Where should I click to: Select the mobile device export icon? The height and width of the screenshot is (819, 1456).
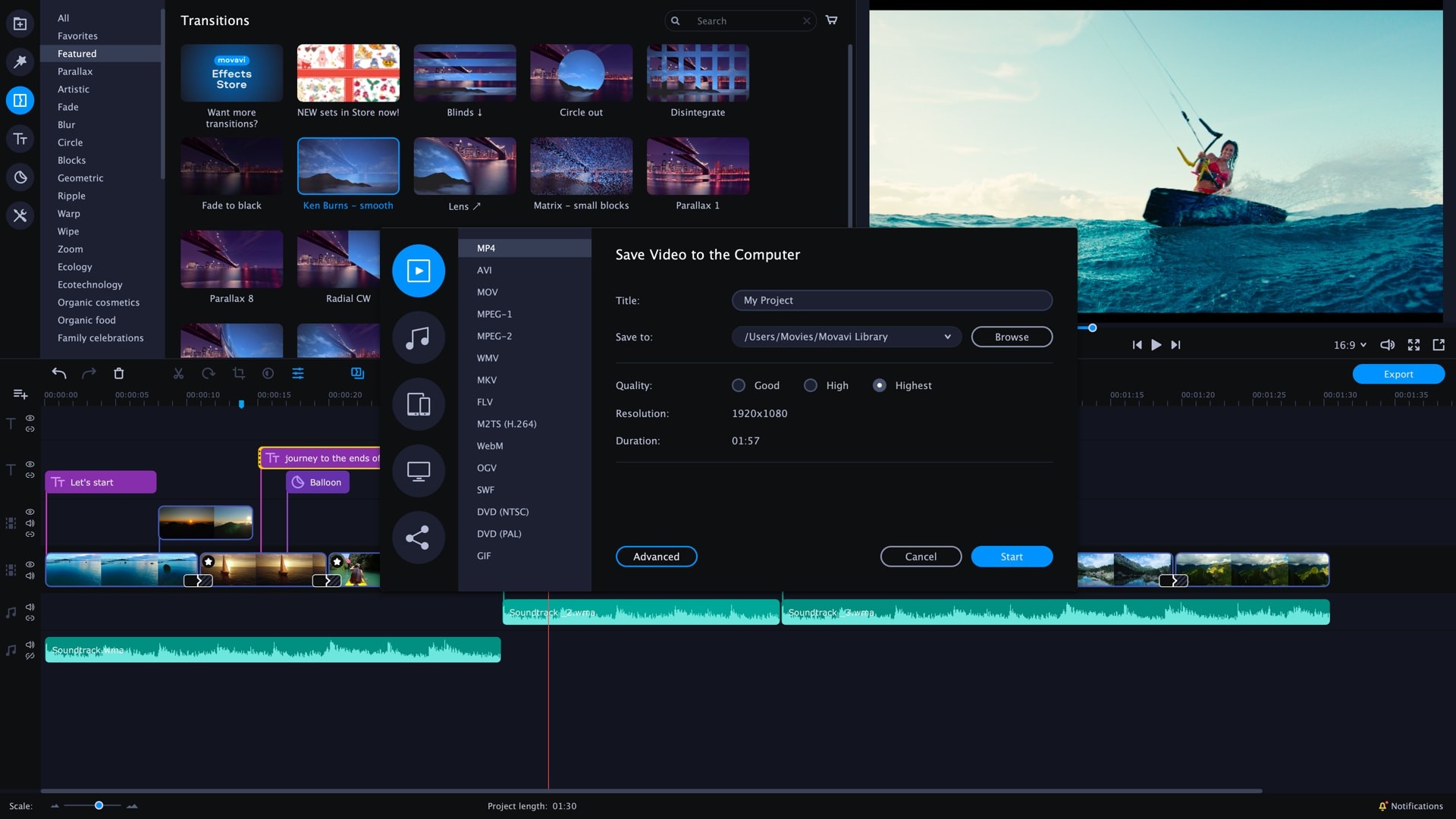[x=418, y=404]
